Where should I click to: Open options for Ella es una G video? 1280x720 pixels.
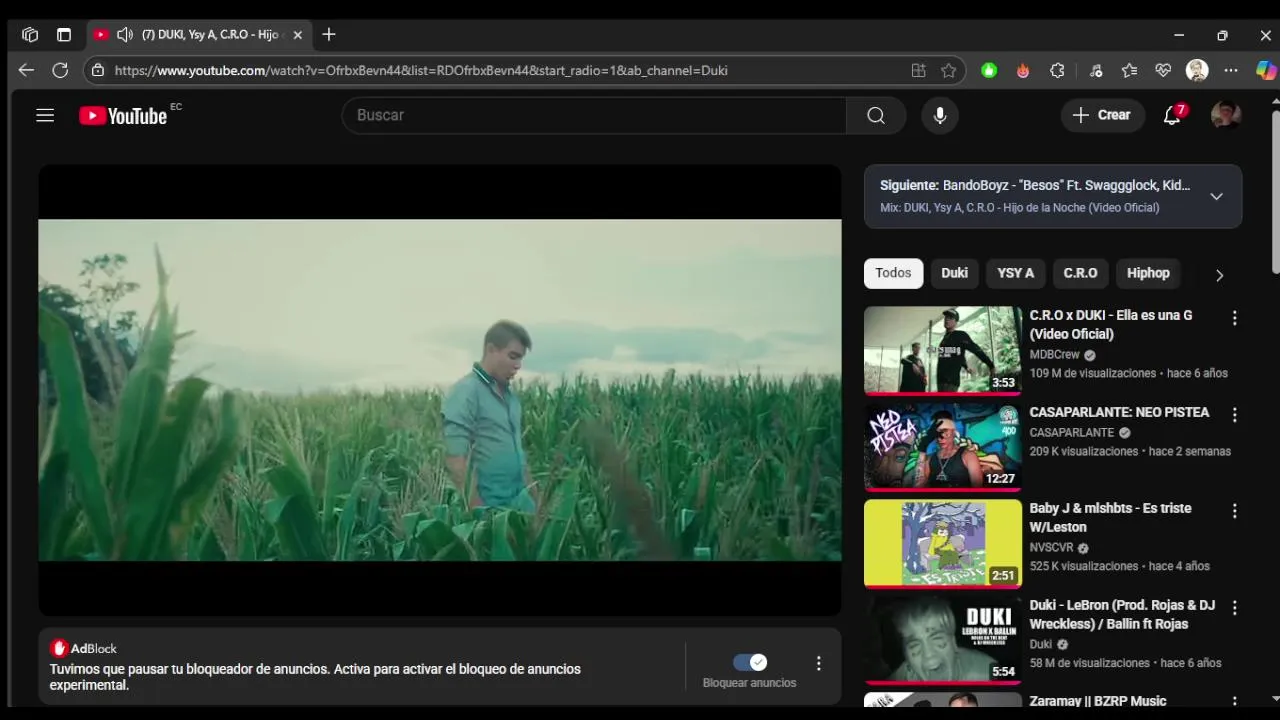1234,318
